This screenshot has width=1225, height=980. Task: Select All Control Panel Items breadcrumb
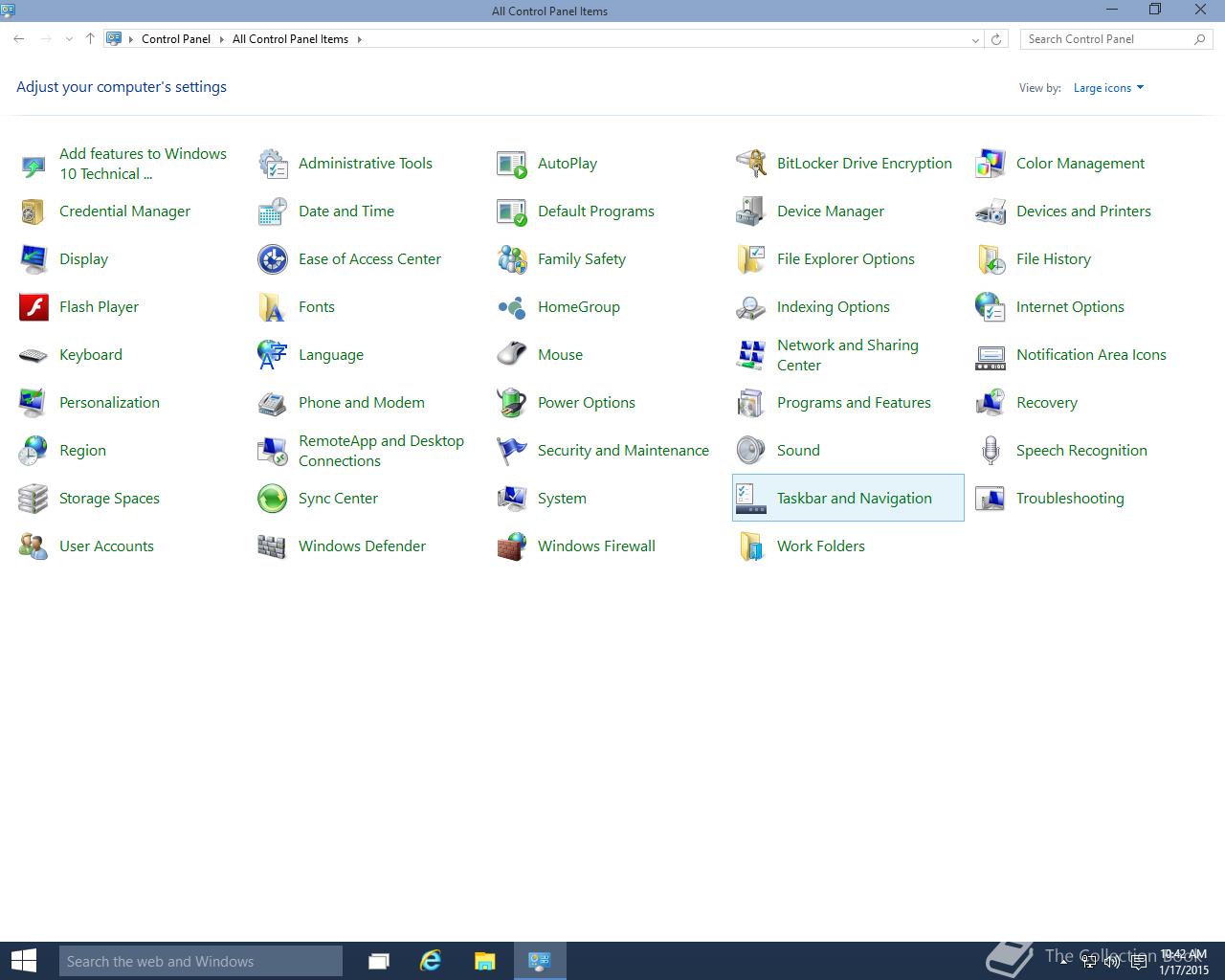tap(290, 39)
